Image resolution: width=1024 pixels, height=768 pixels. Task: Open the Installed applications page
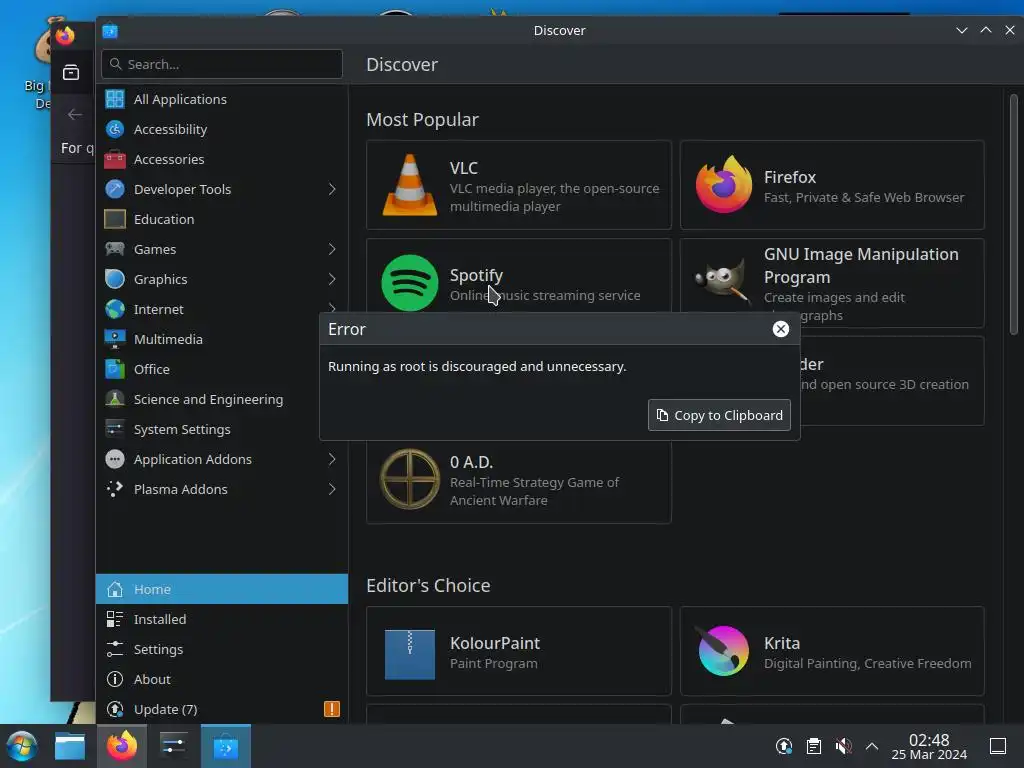point(222,619)
